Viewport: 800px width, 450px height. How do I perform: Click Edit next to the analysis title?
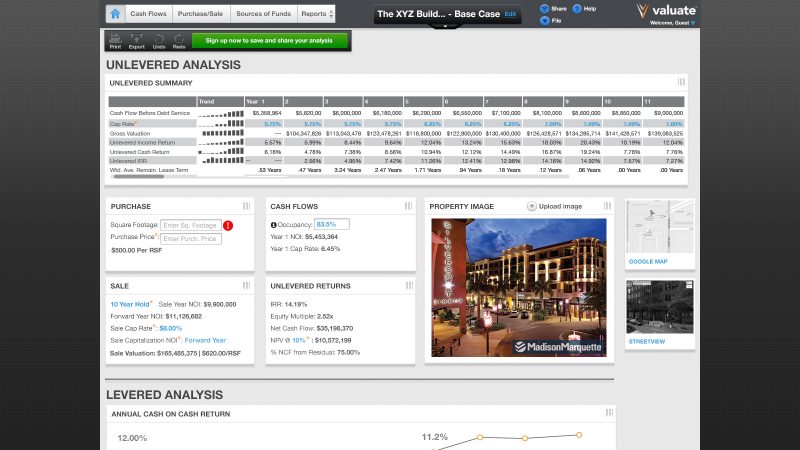point(511,14)
